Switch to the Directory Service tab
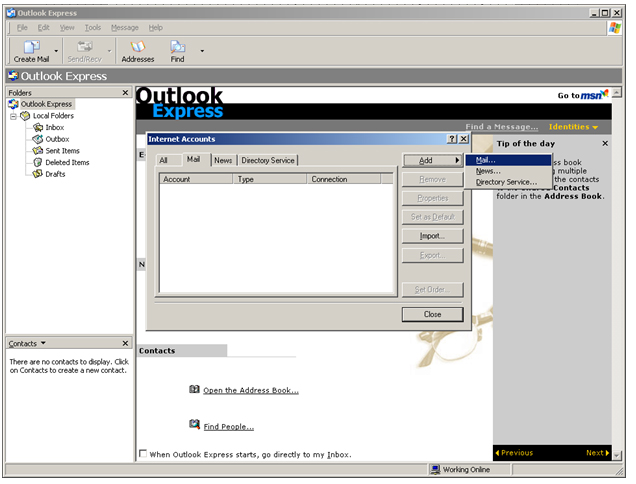Screen dimensions: 636x484 coord(268,161)
